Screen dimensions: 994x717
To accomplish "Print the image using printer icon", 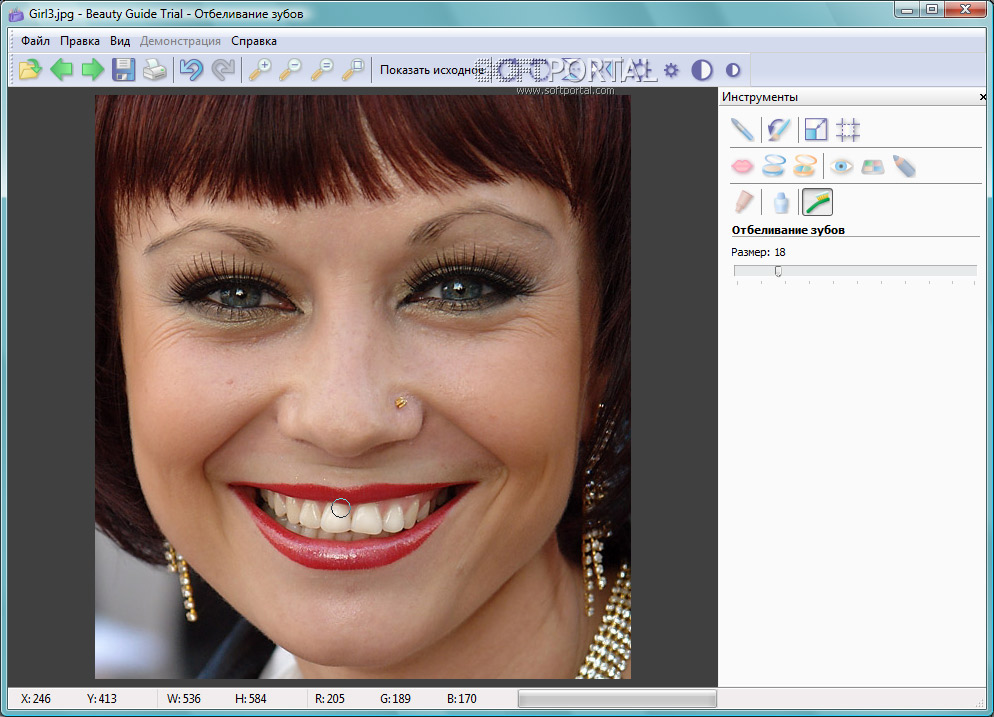I will (154, 70).
